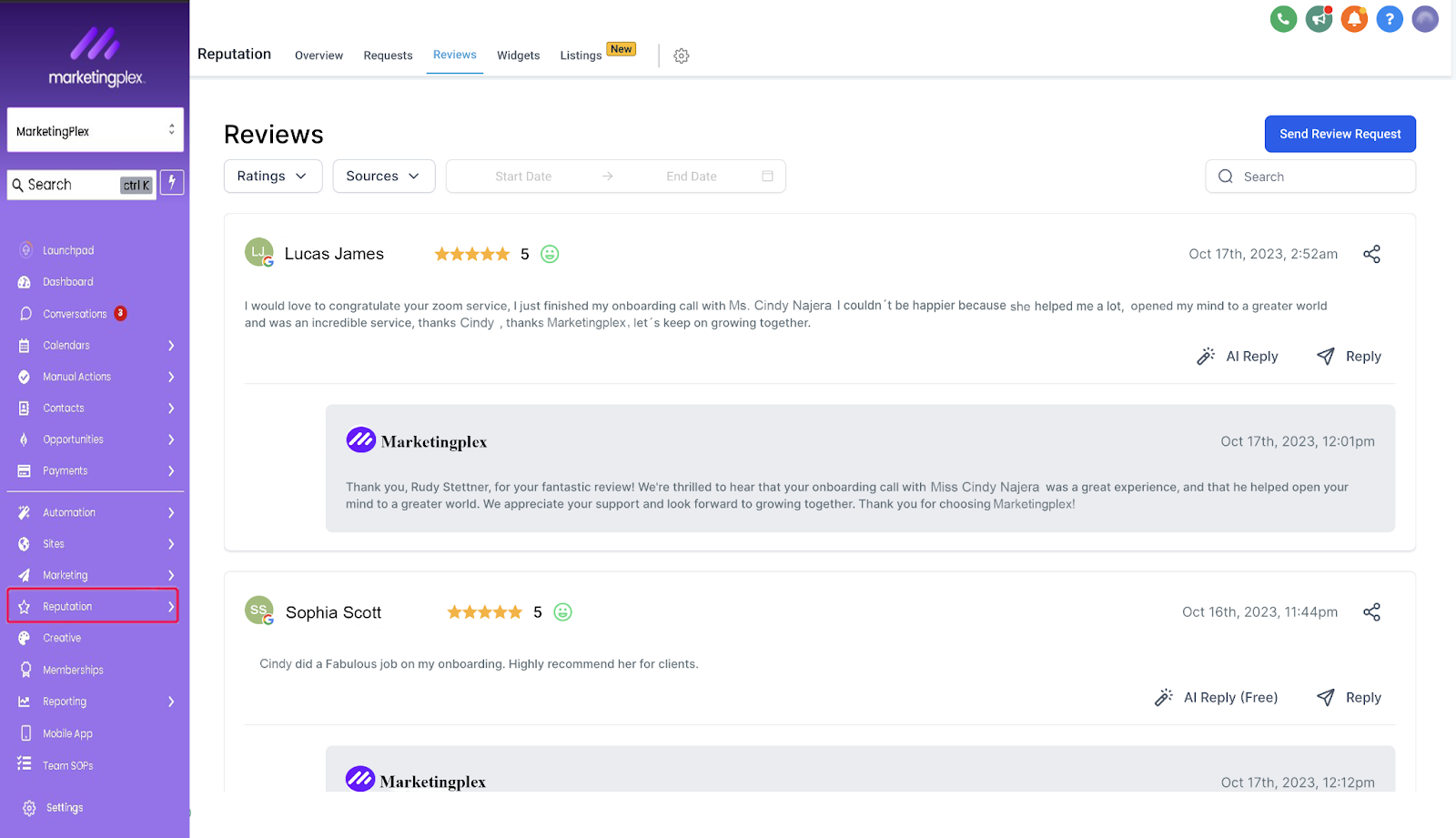Click Reply on Sophia Scott review
This screenshot has width=1456, height=838.
tap(1349, 698)
